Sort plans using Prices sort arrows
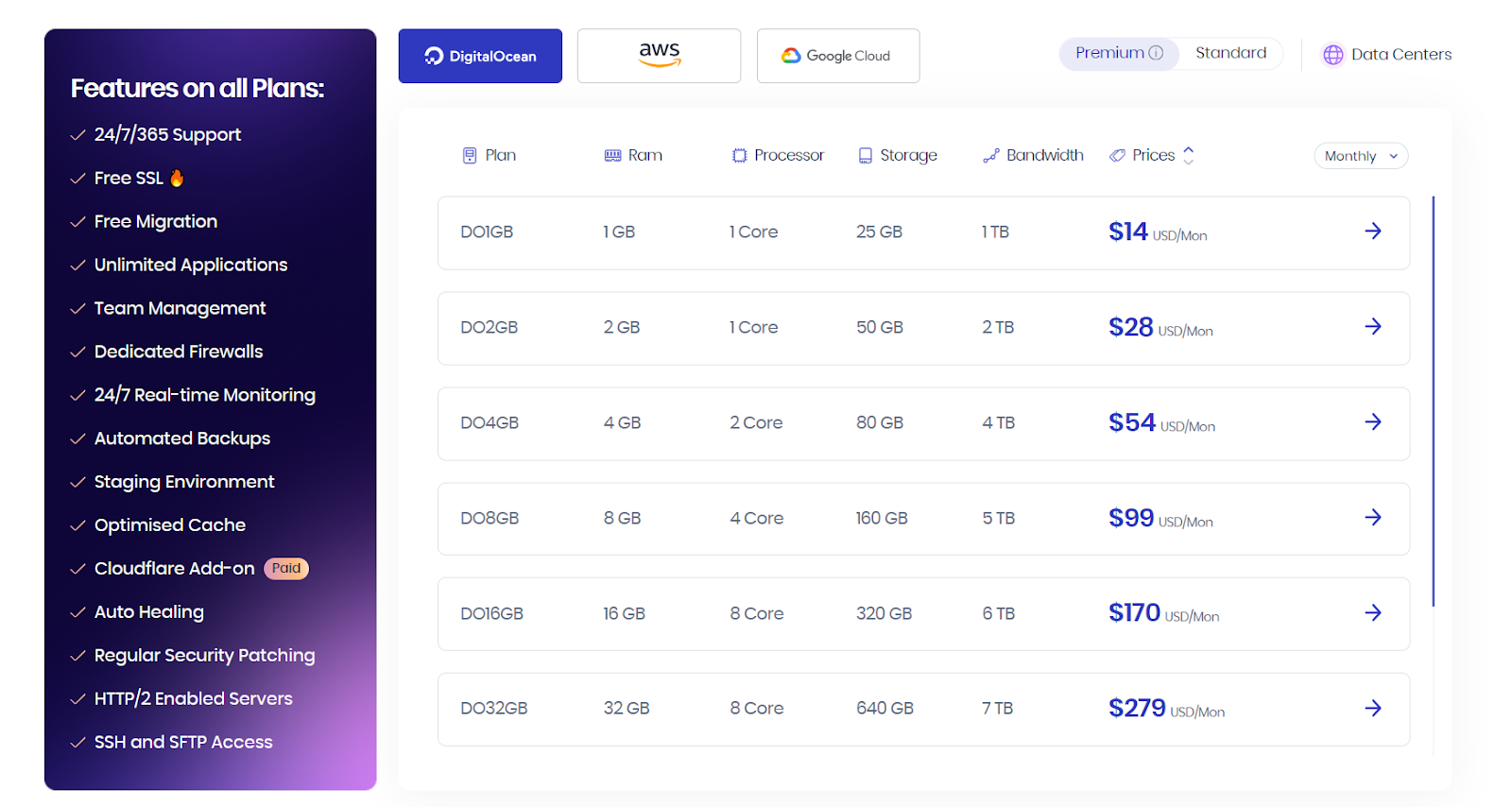1512x807 pixels. tap(1189, 155)
